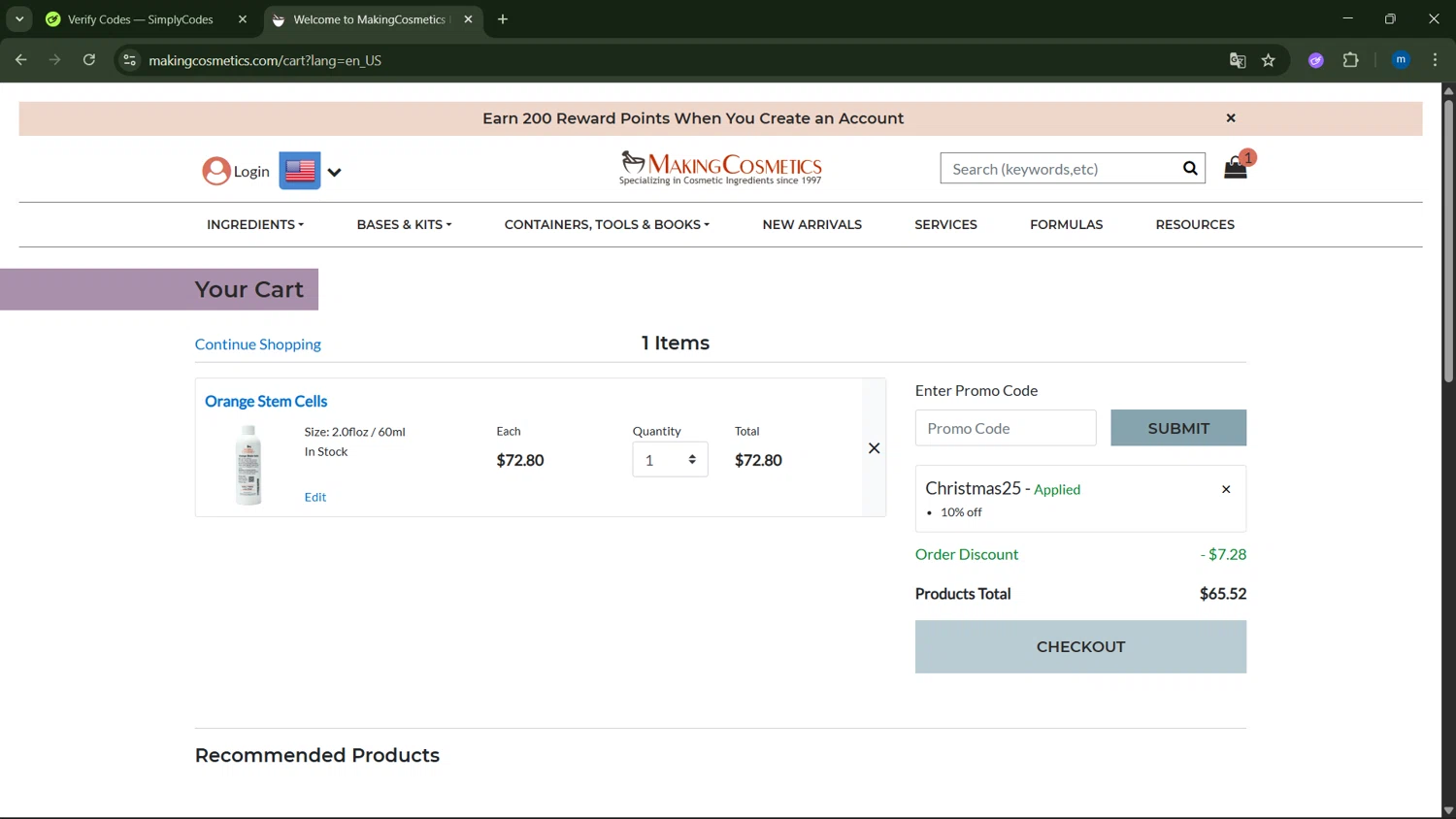
Task: Select the US flag country icon
Action: [x=300, y=171]
